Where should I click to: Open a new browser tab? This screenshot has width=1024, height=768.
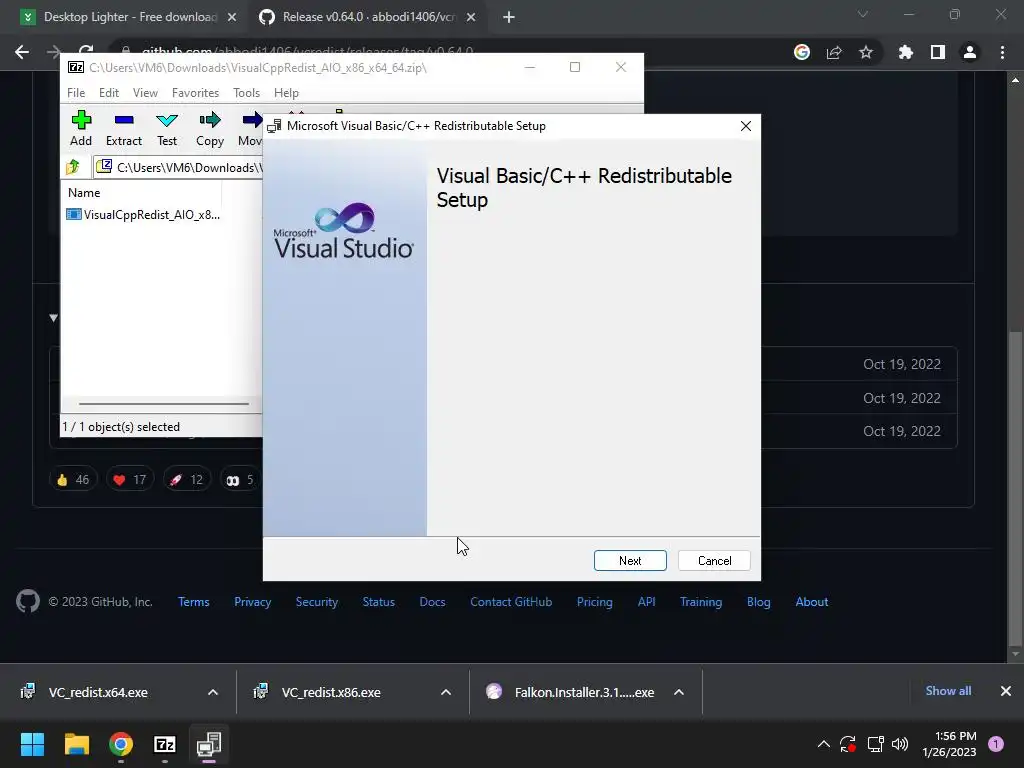(x=509, y=18)
